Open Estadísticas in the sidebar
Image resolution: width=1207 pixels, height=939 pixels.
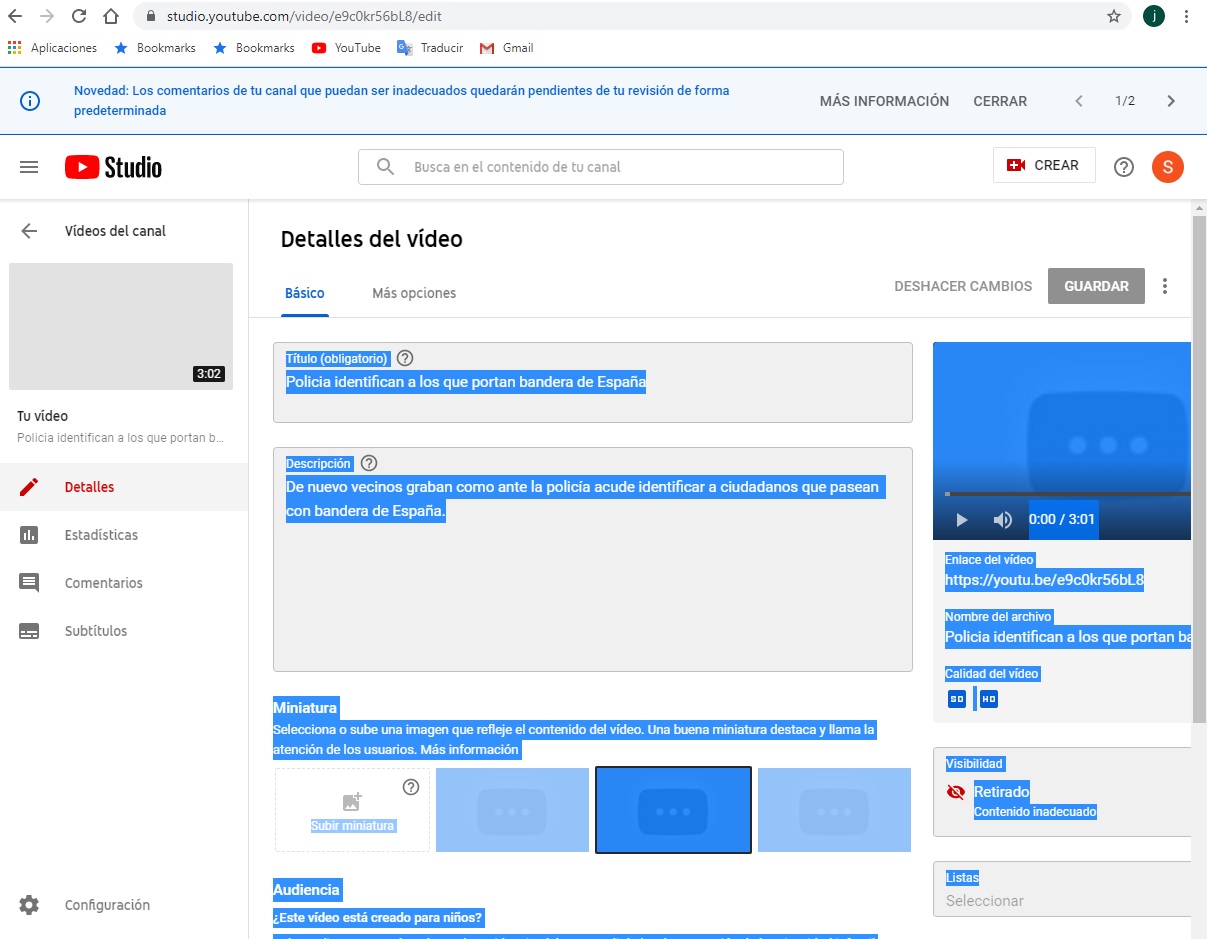[101, 535]
